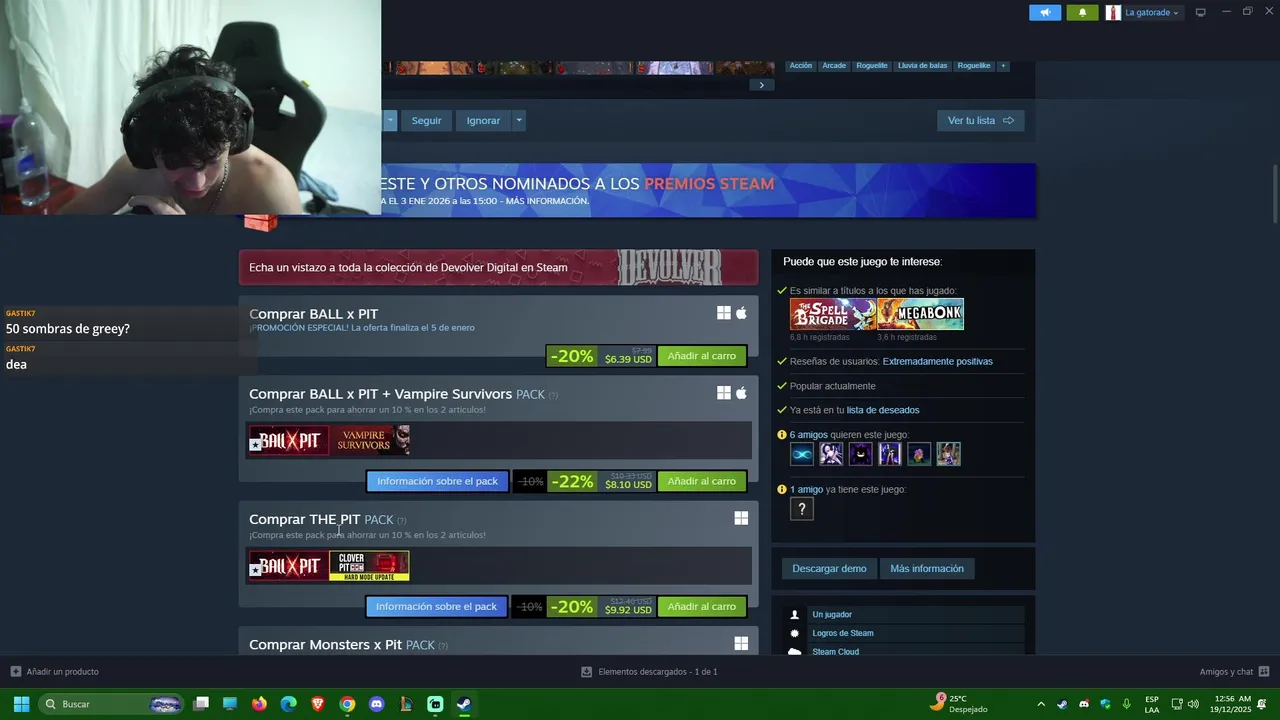The width and height of the screenshot is (1280, 720).
Task: Click Apple icon on Vampire Survivors pack
Action: (x=741, y=393)
